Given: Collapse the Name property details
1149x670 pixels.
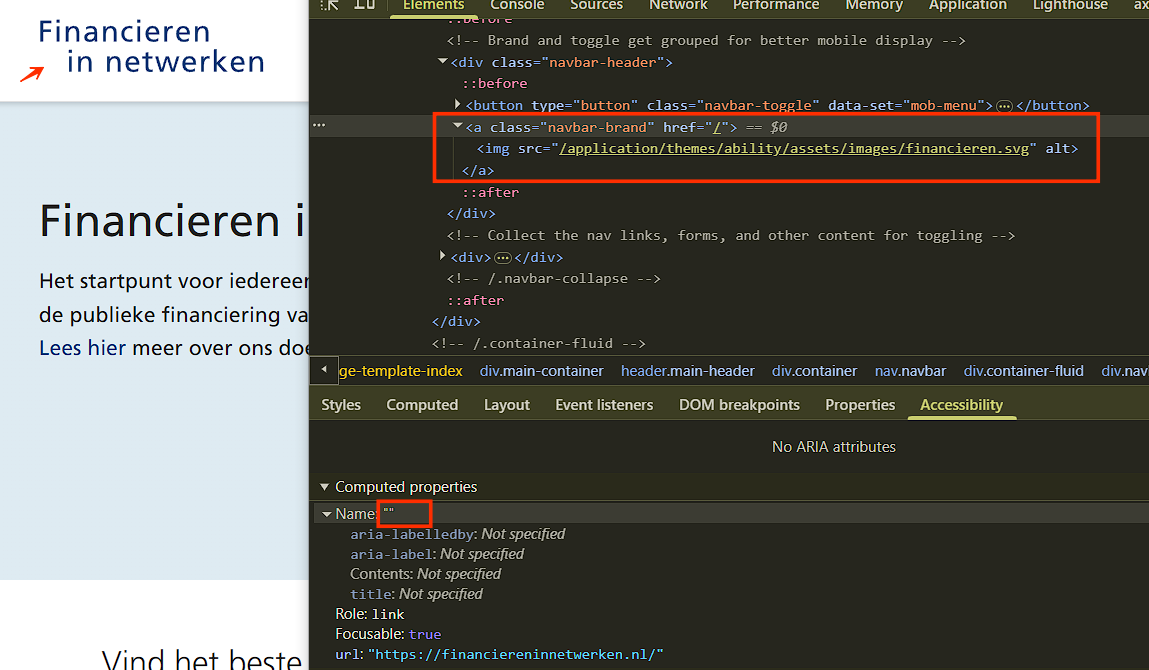Looking at the screenshot, I should click(326, 514).
